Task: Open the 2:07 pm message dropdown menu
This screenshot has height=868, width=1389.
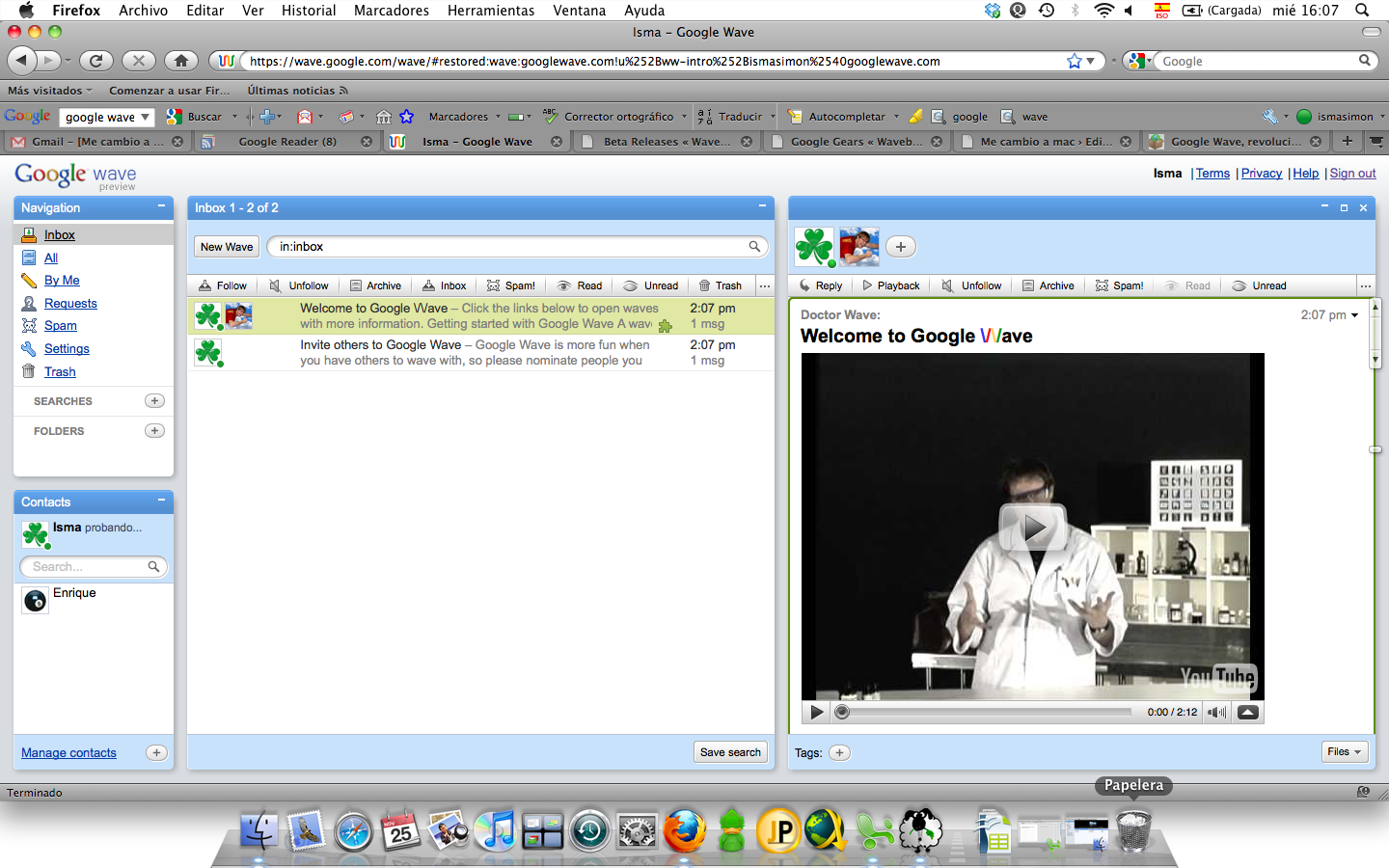Action: (x=1354, y=315)
